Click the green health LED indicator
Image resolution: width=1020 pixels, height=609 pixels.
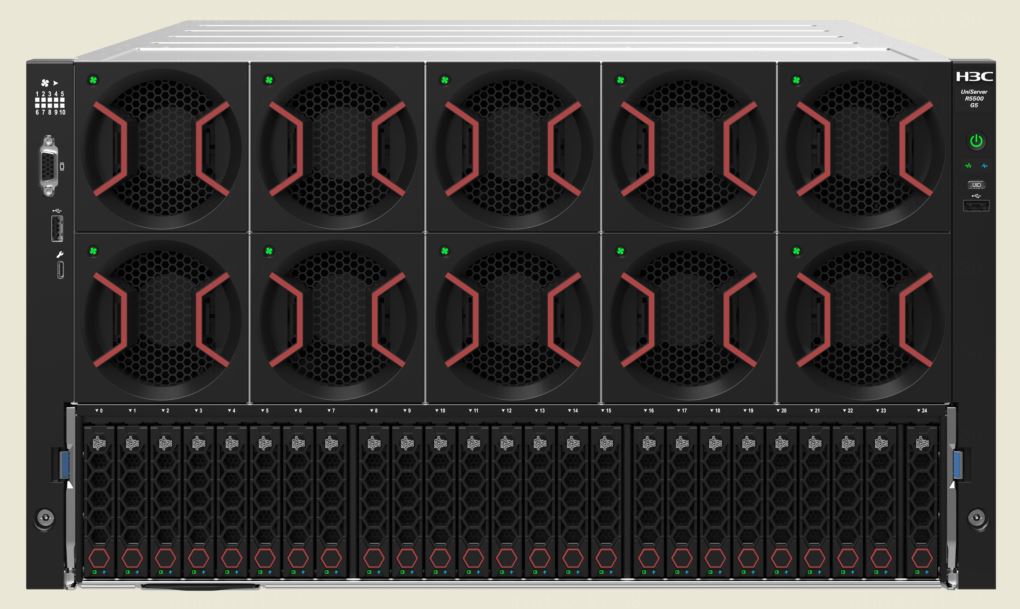tap(968, 166)
